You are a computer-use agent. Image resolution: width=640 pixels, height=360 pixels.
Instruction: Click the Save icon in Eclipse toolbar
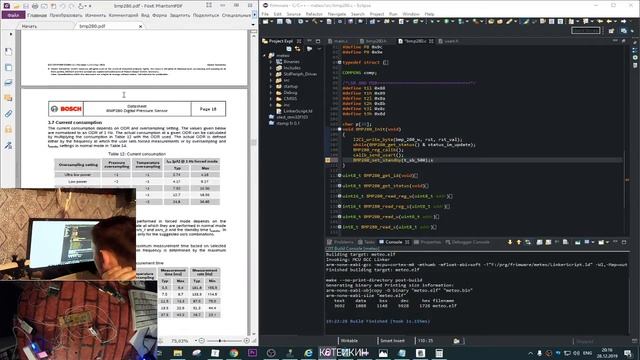[280, 21]
